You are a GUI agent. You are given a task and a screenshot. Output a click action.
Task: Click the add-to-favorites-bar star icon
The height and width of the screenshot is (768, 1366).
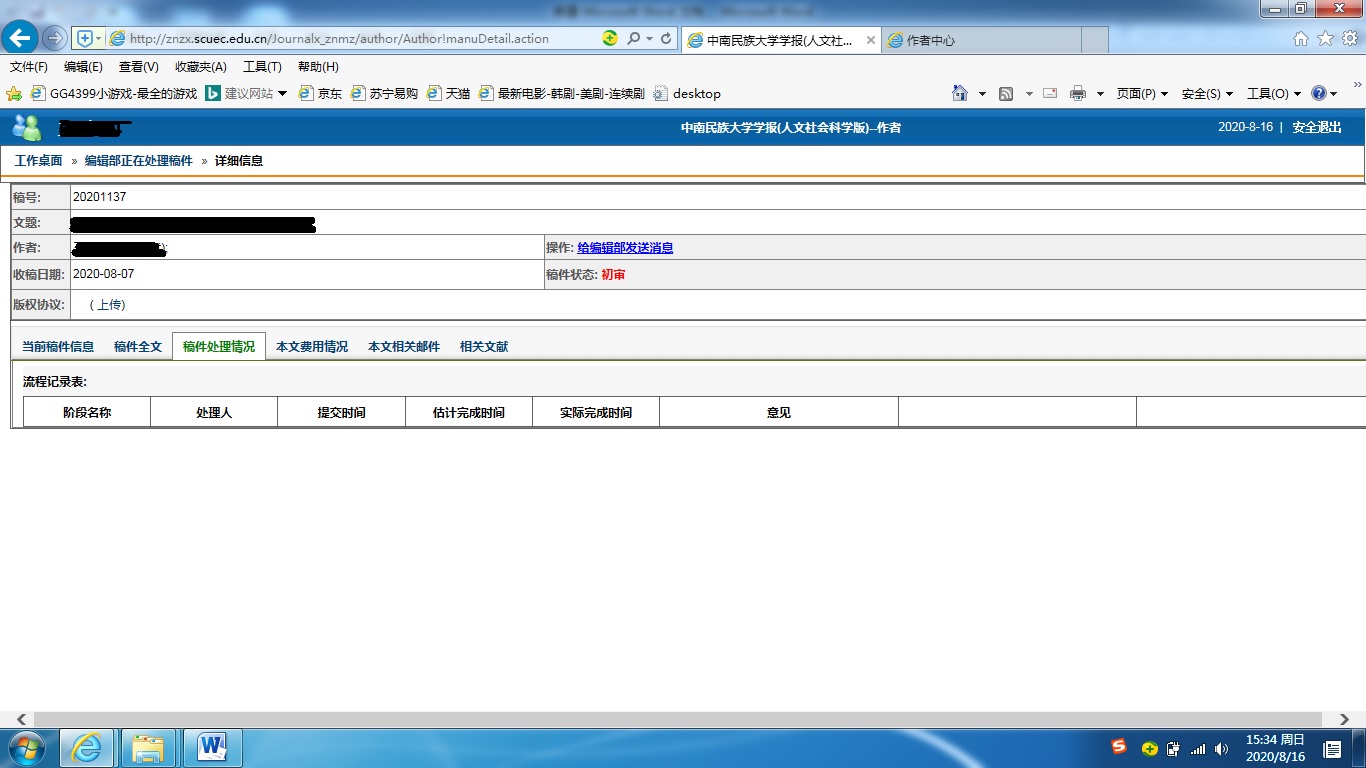[14, 93]
